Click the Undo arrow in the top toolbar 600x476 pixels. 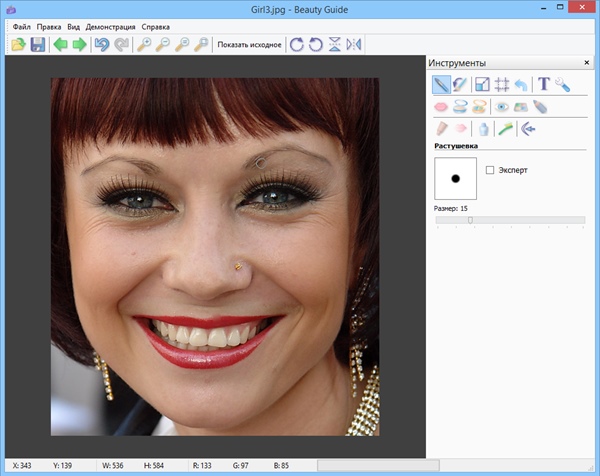tap(101, 45)
